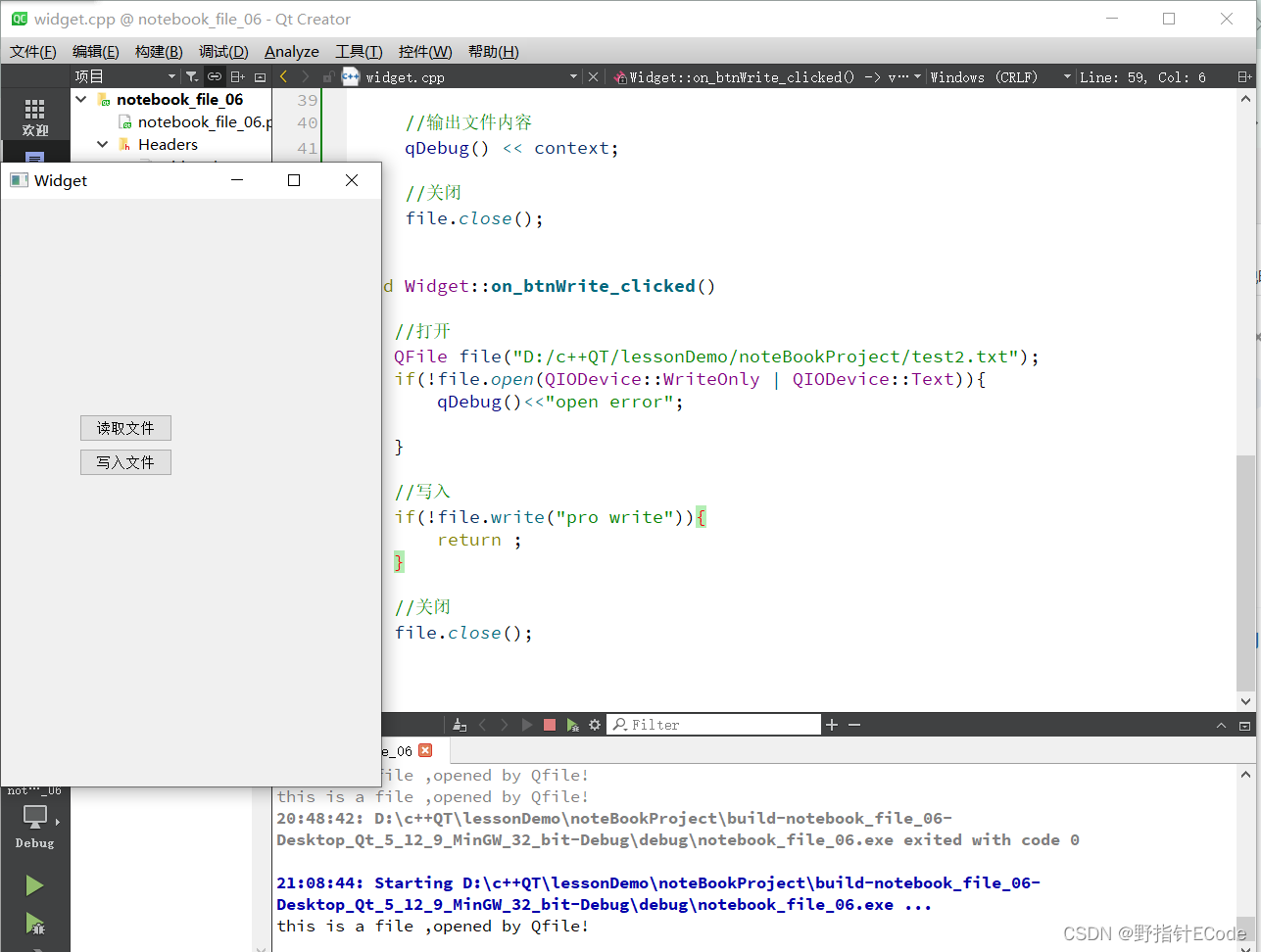
Task: Click the clear output broom icon
Action: [460, 725]
